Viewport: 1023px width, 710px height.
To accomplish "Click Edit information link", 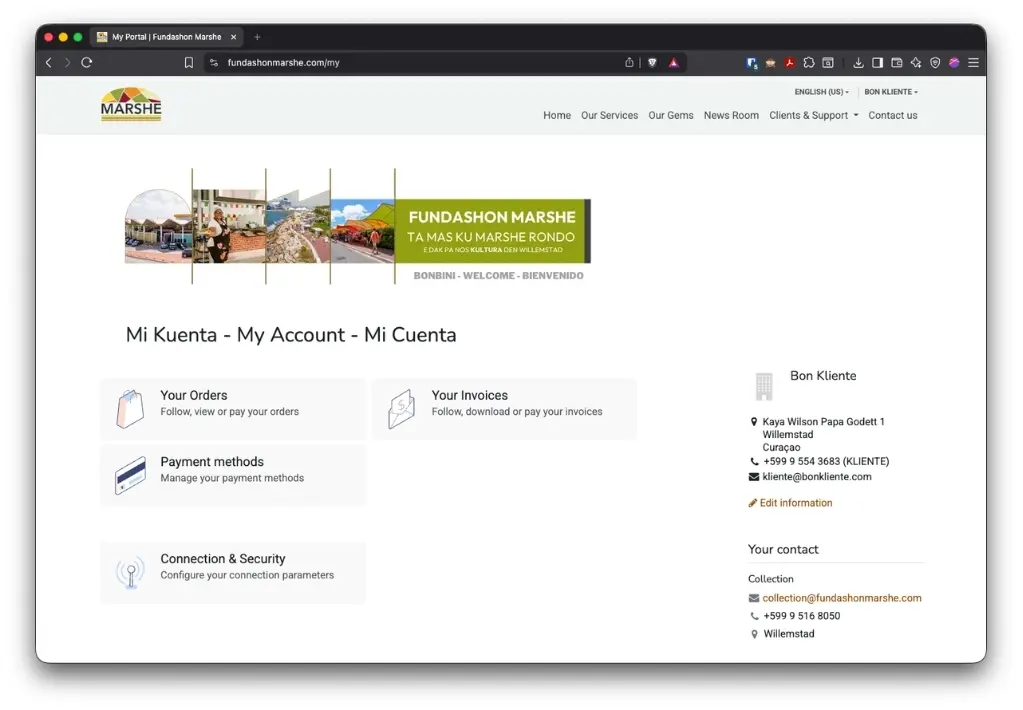I will [790, 503].
